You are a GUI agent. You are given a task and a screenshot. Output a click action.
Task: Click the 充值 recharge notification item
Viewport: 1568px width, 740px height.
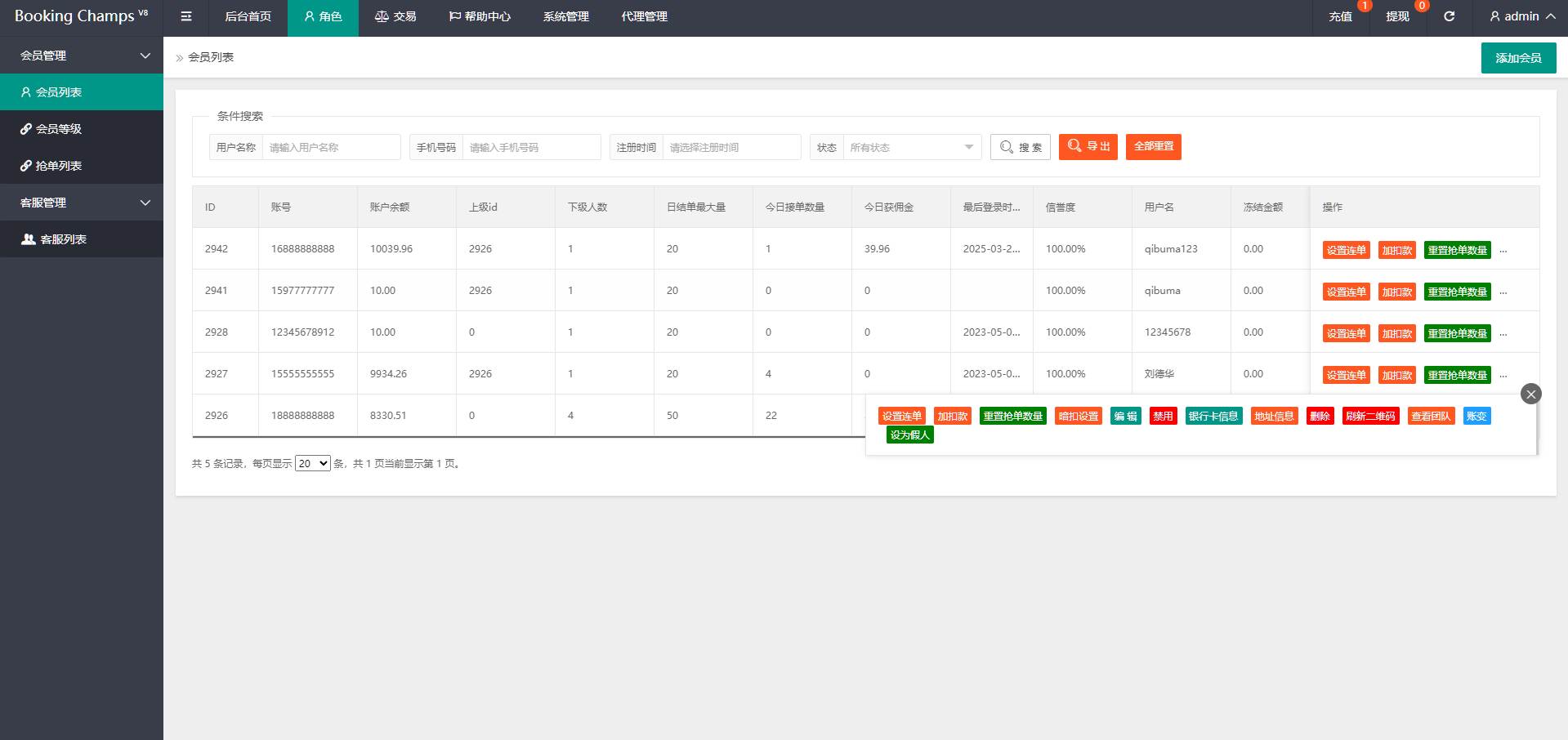click(1340, 16)
